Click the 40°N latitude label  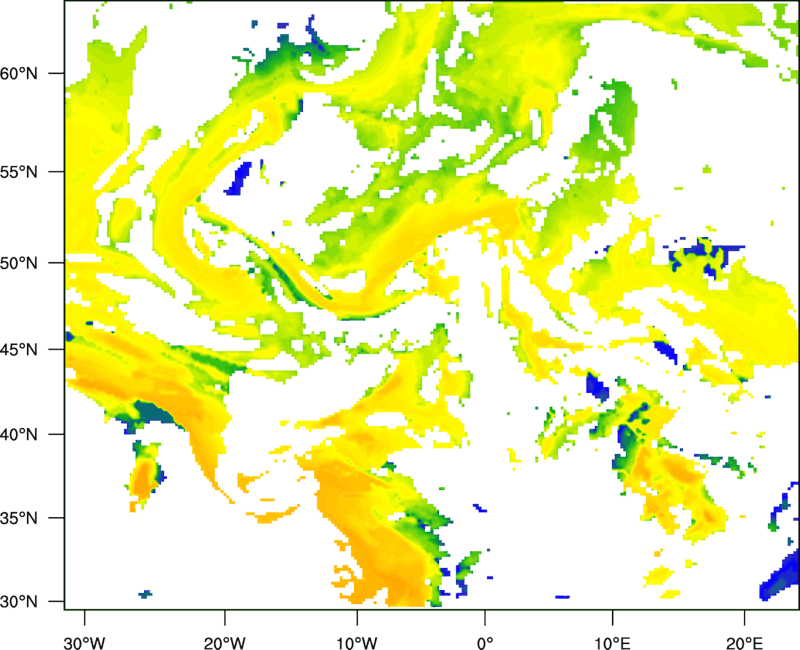click(x=19, y=435)
